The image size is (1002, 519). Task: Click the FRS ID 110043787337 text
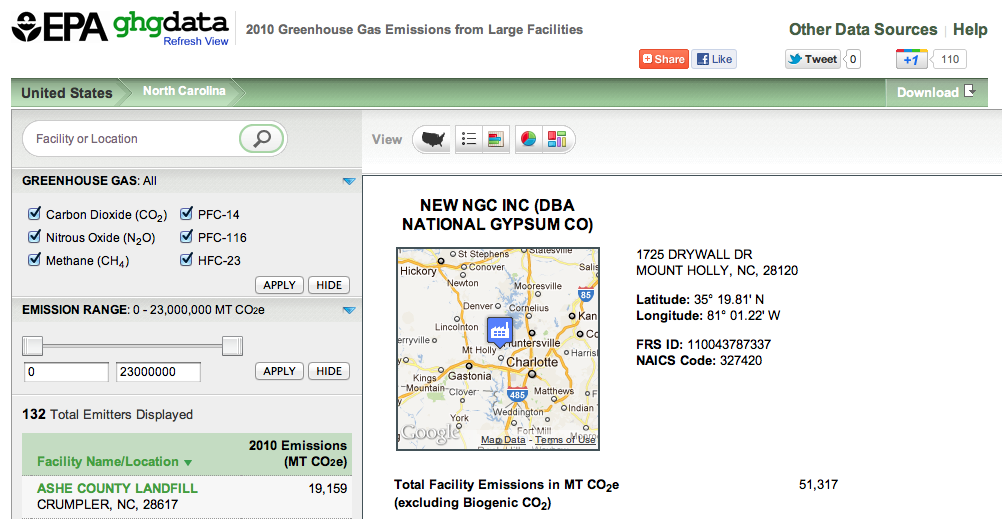click(704, 345)
